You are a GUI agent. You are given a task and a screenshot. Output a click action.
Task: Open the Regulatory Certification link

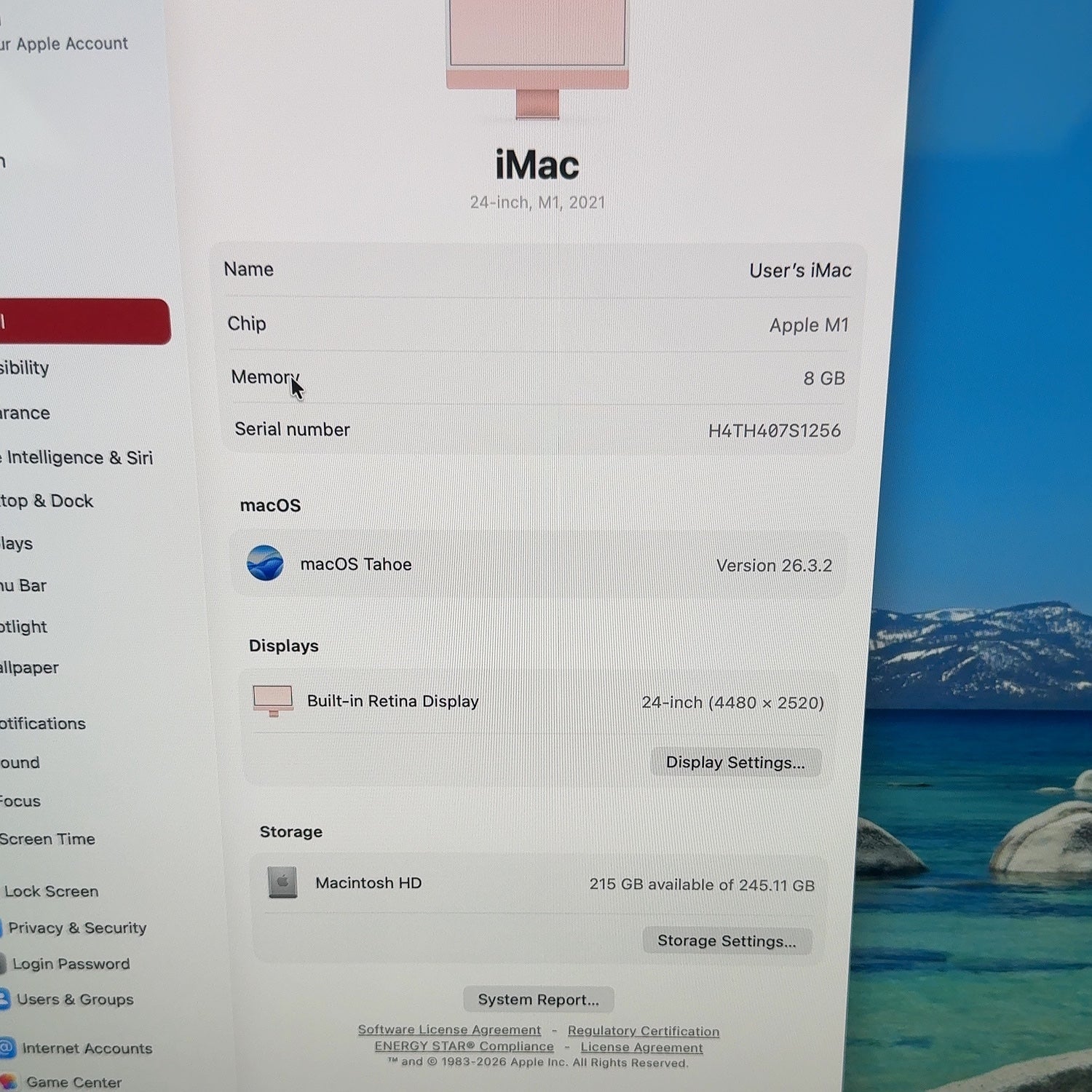pos(644,1031)
